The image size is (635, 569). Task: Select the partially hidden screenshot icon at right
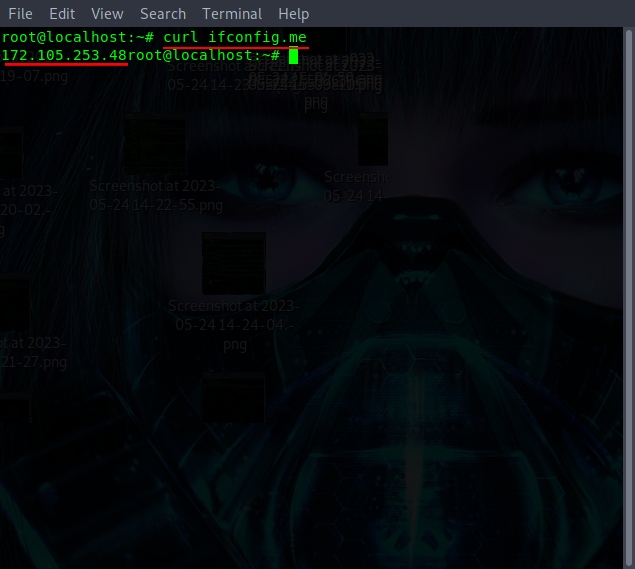372,140
